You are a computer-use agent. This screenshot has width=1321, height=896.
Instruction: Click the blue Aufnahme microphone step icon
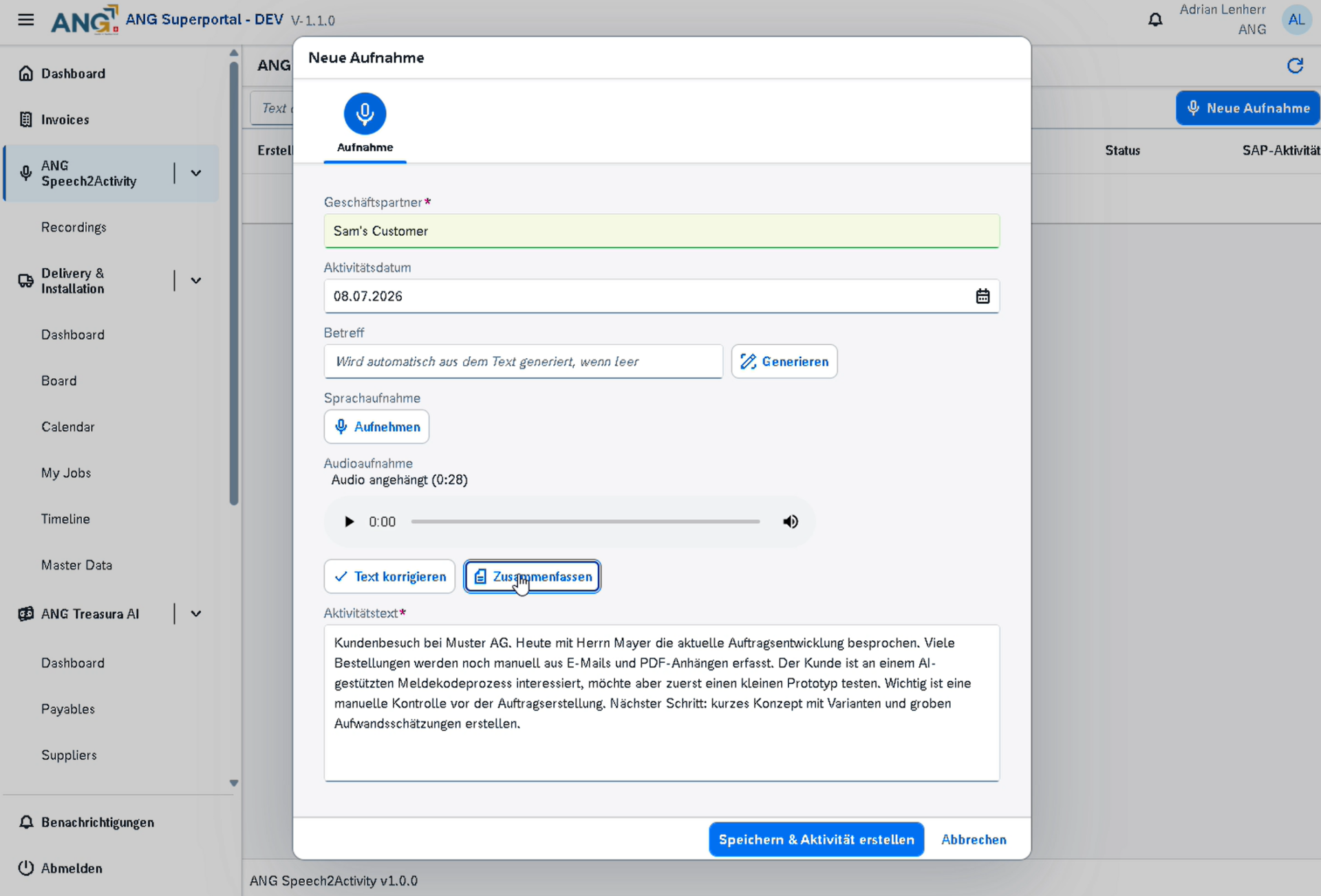365,113
